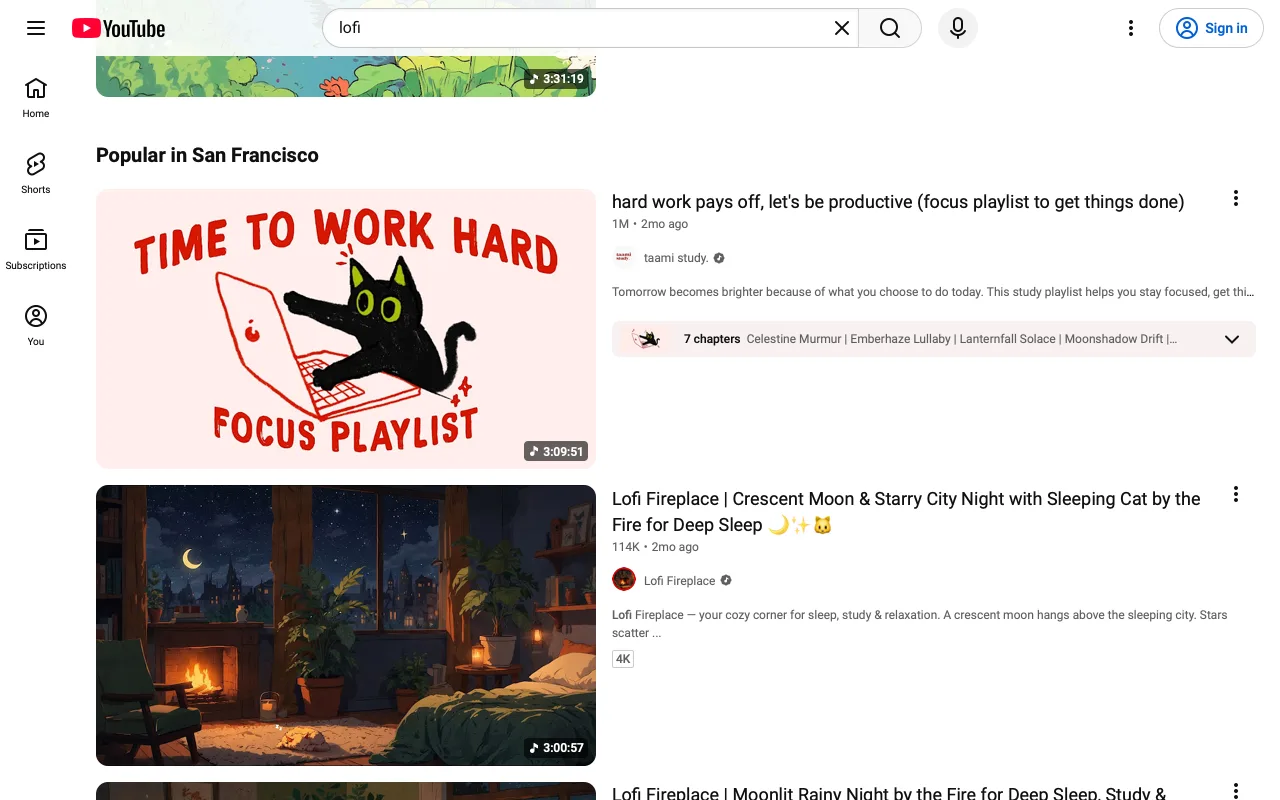Click the magnifier search button
This screenshot has height=800, width=1280.
890,28
